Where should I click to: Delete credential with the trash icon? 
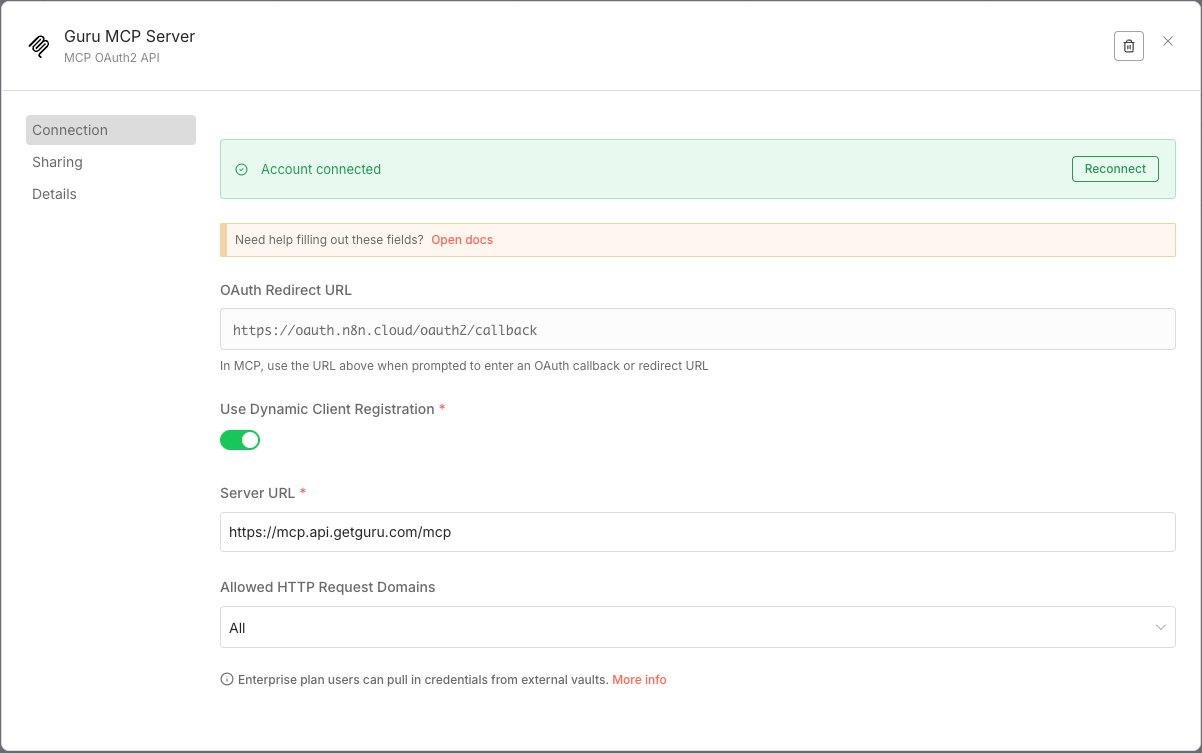(1128, 46)
